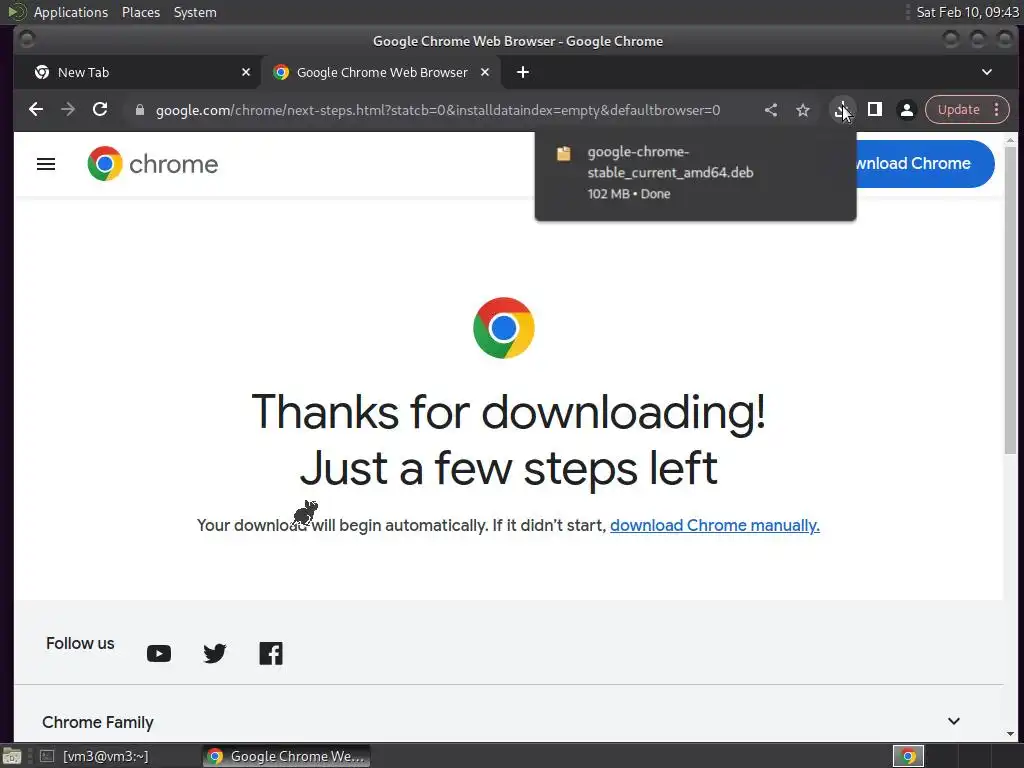Click the large Chrome logo in page center
Viewport: 1024px width, 768px height.
click(x=504, y=328)
